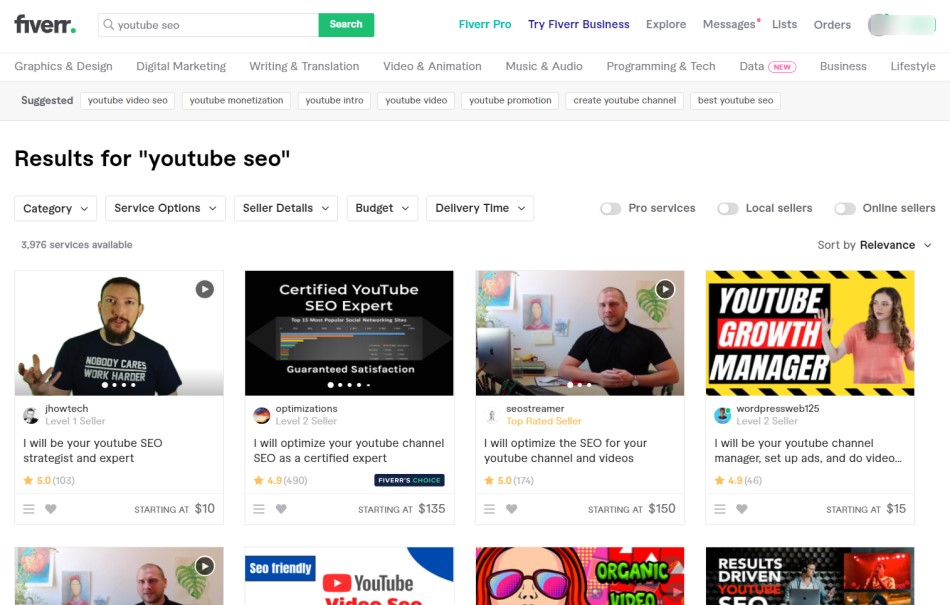The height and width of the screenshot is (605, 950).
Task: Open 'youtube SEO strategist and expert' gig title
Action: click(93, 451)
